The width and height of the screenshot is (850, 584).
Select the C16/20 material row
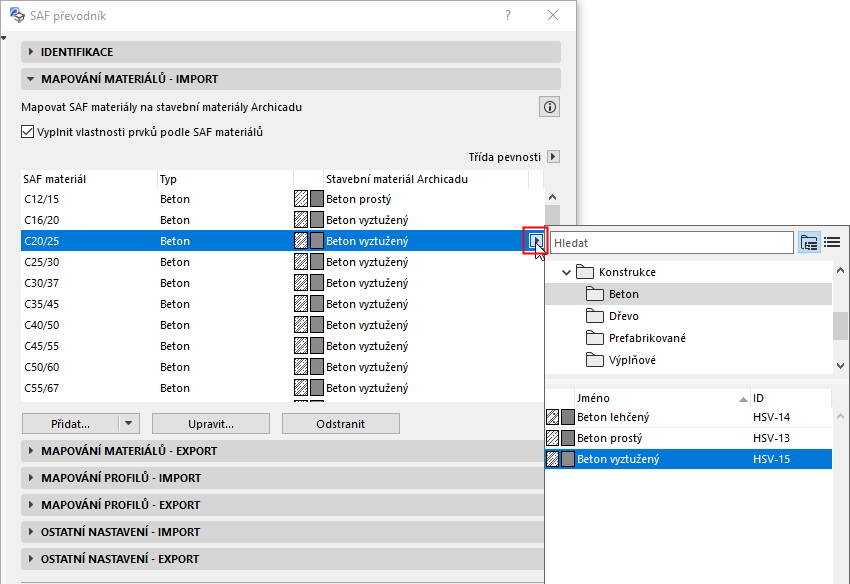click(282, 220)
